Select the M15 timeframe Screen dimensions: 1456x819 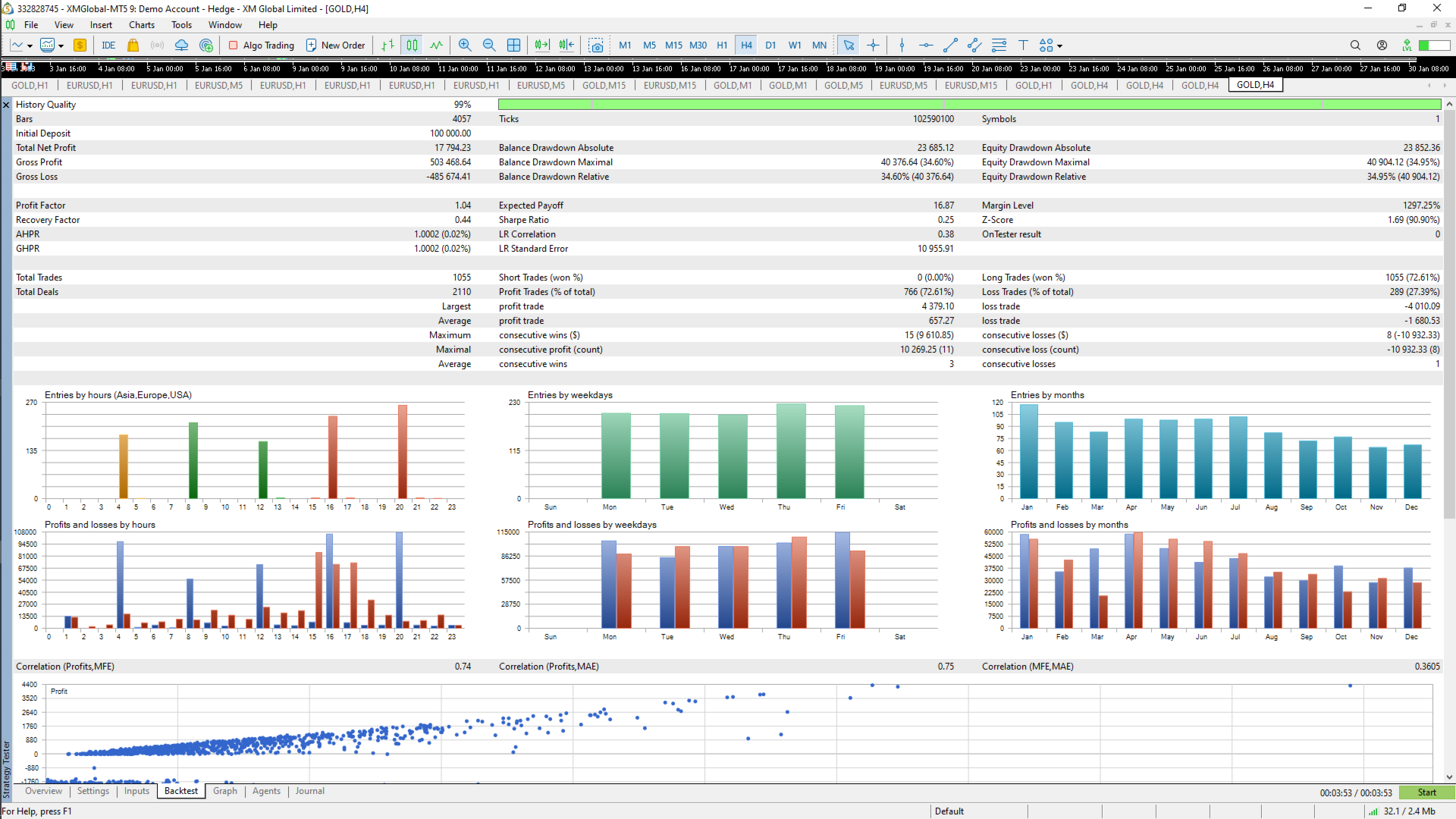[673, 45]
